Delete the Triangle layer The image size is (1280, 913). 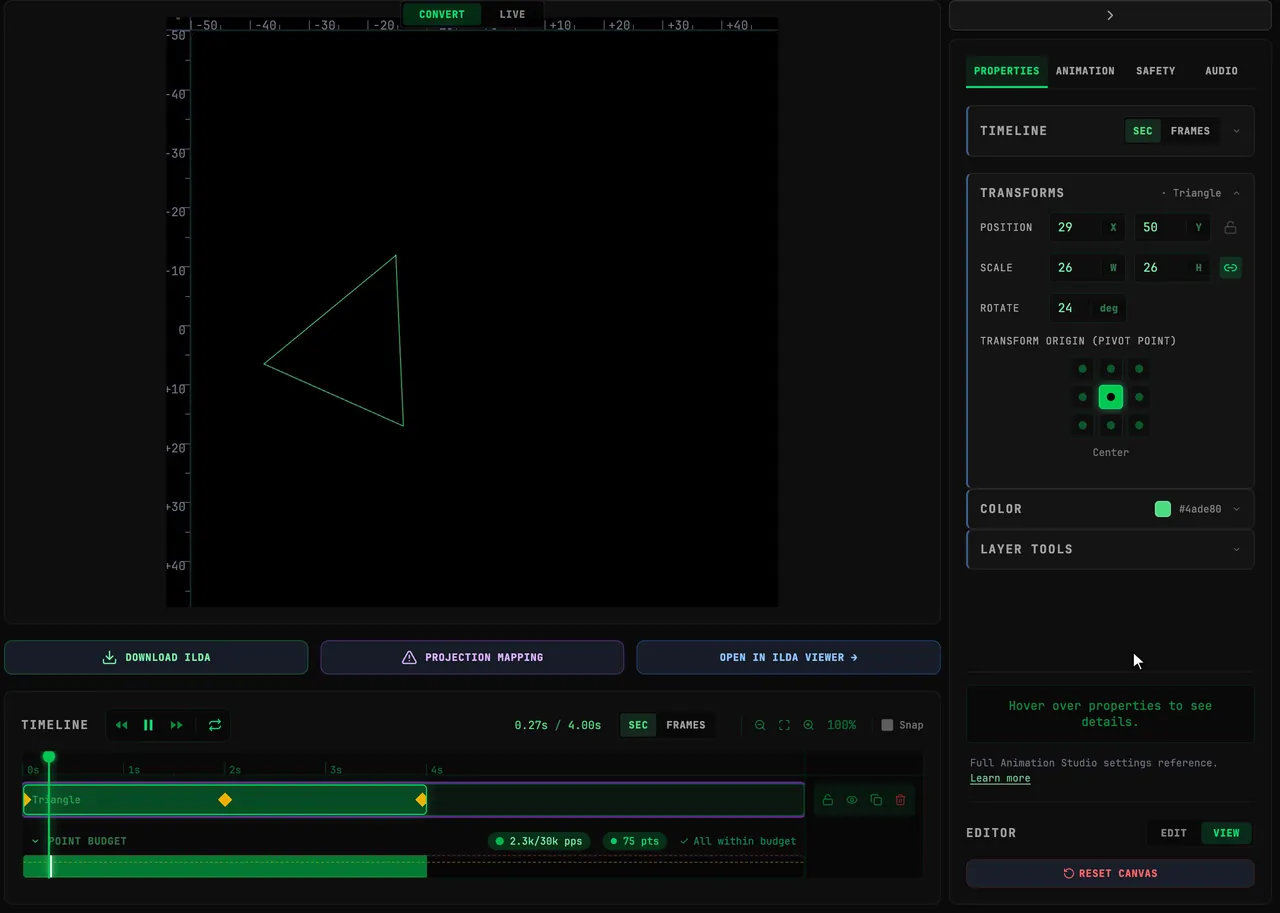(x=900, y=800)
